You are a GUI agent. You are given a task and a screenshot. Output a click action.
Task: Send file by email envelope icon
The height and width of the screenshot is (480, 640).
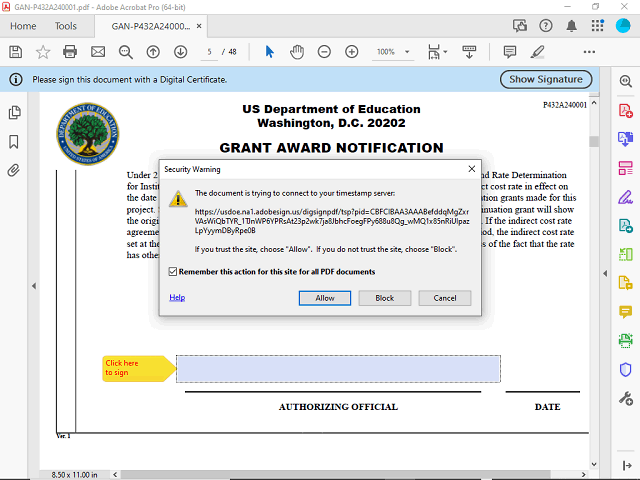coord(98,52)
